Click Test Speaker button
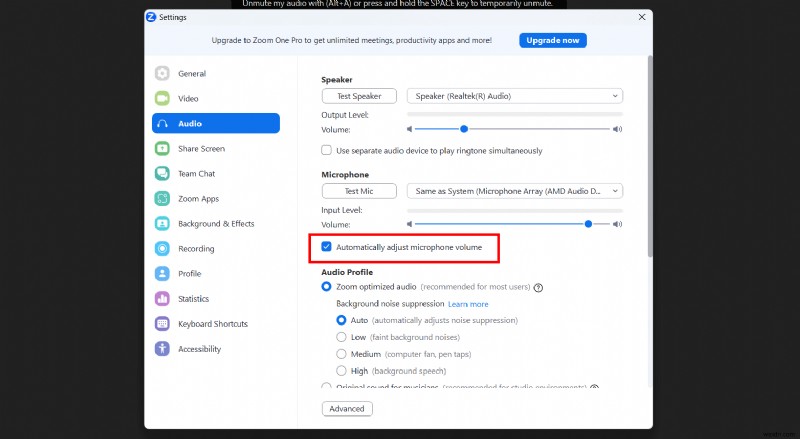 pos(359,96)
